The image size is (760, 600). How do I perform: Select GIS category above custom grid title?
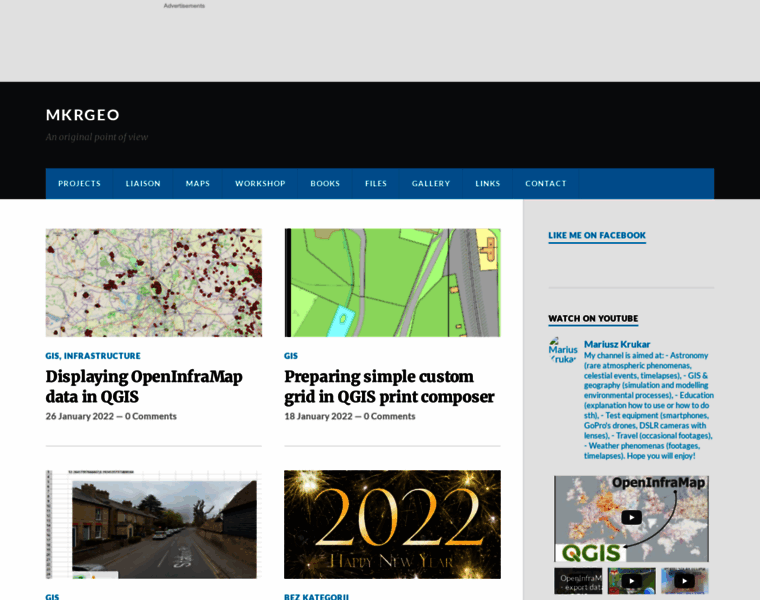pos(291,356)
